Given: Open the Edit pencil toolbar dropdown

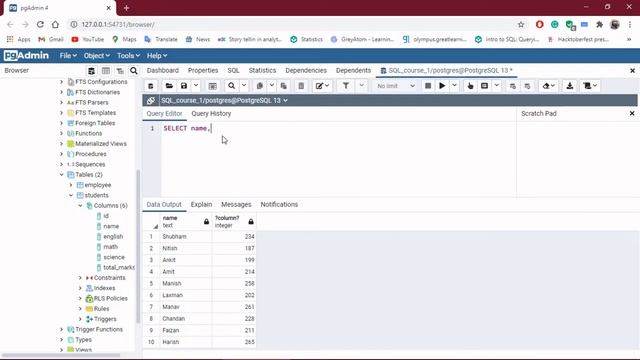Looking at the screenshot, I should [x=322, y=86].
